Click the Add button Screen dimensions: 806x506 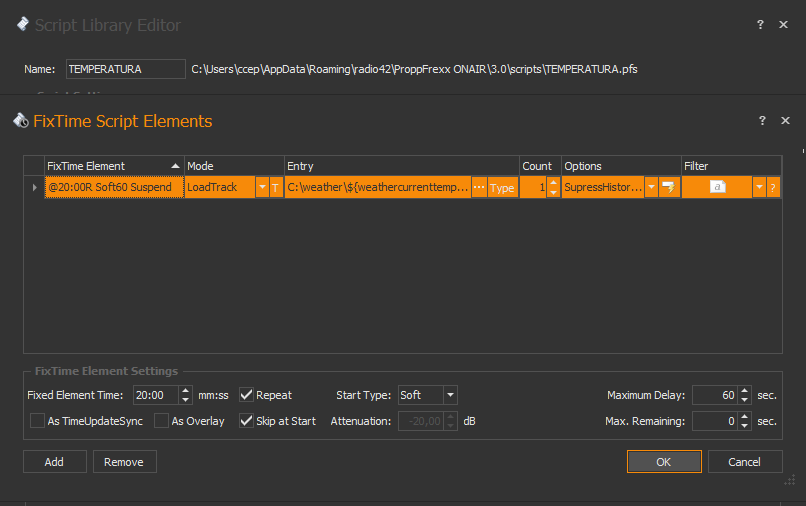click(x=54, y=462)
